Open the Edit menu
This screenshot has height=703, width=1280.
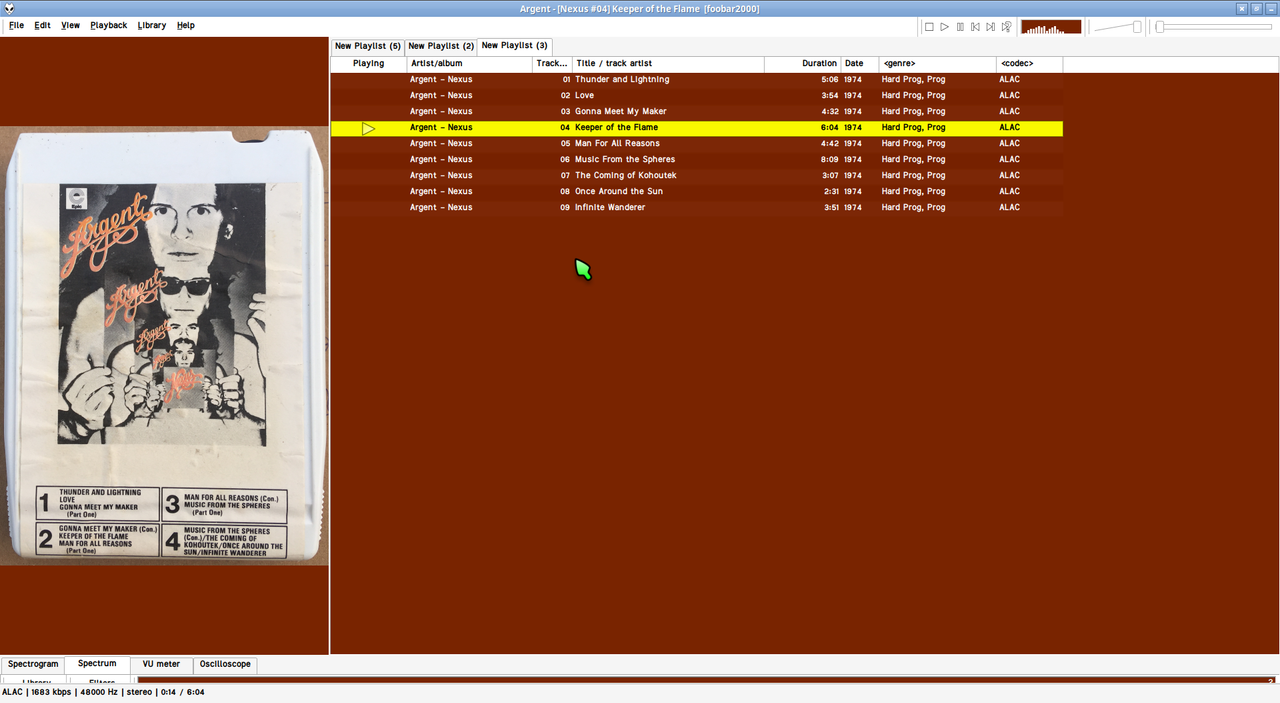coord(42,25)
